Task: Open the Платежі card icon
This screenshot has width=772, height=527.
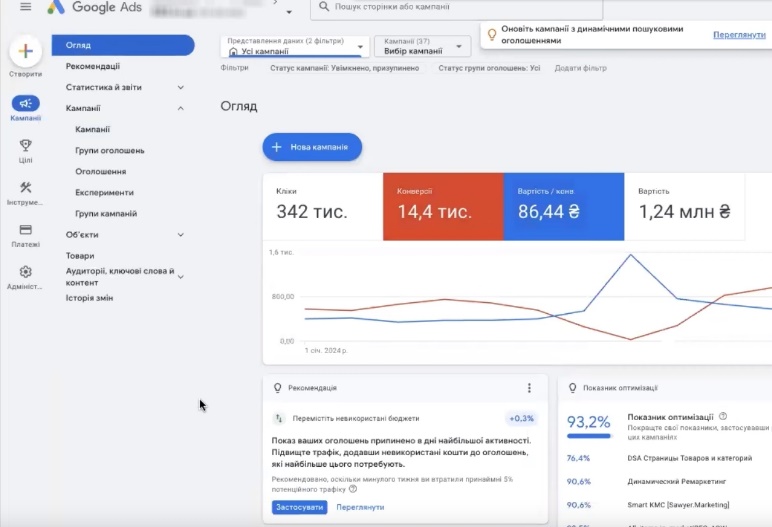Action: point(25,229)
